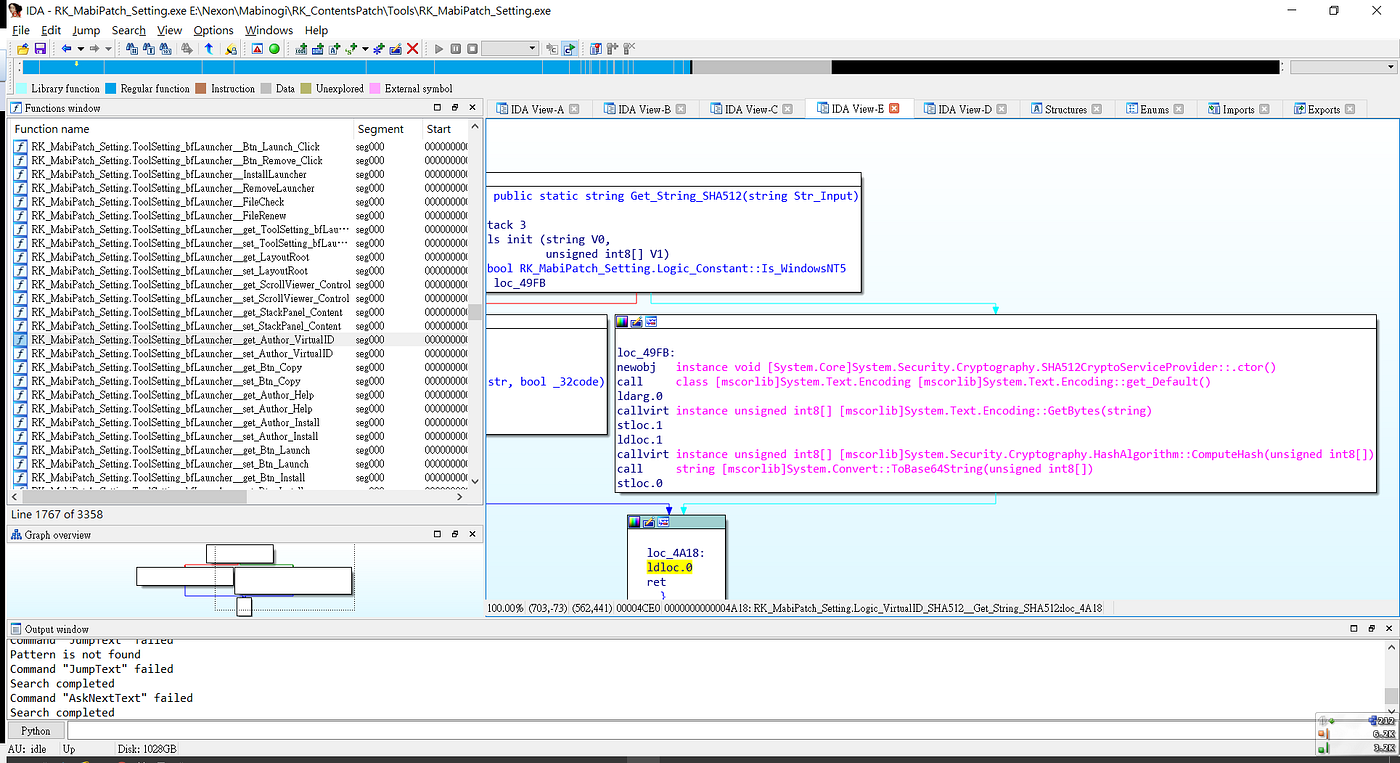
Task: Open the back navigation history dropdown arrow
Action: [81, 48]
